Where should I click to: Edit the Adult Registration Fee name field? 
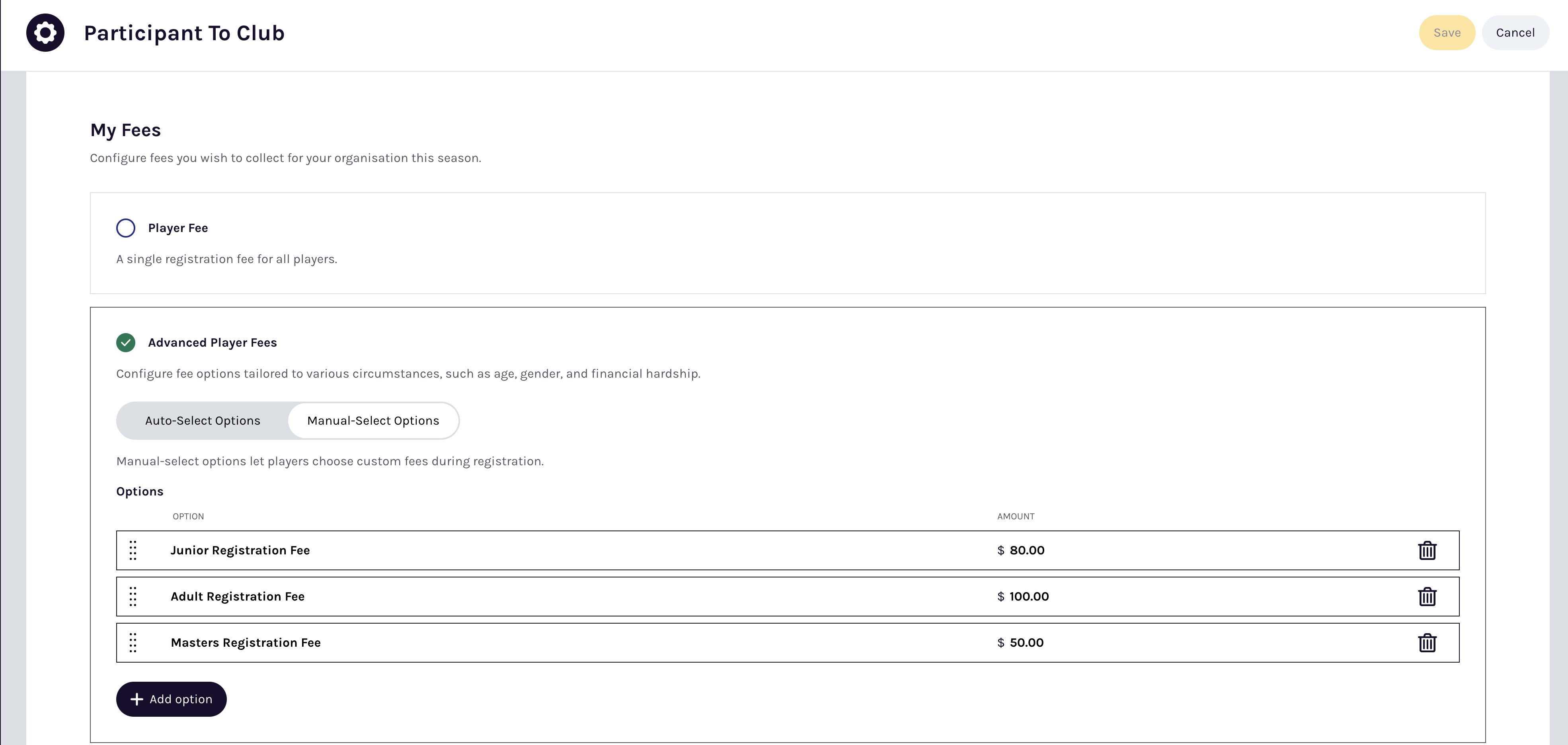pos(238,597)
